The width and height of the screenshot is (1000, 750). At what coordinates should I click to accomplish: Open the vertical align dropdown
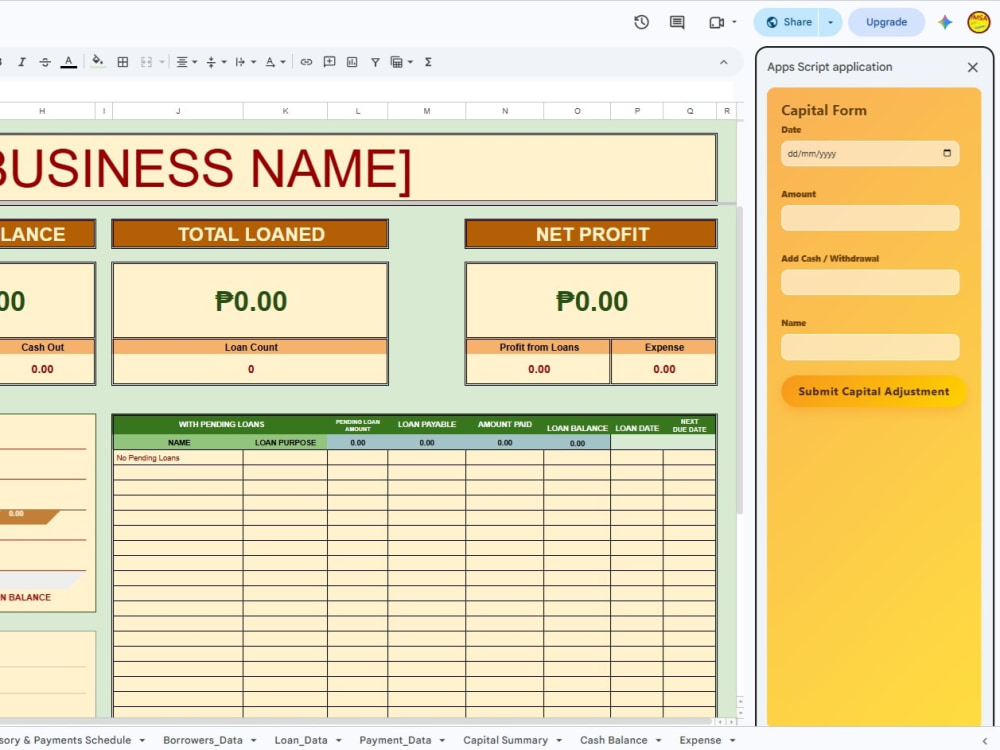pyautogui.click(x=216, y=62)
